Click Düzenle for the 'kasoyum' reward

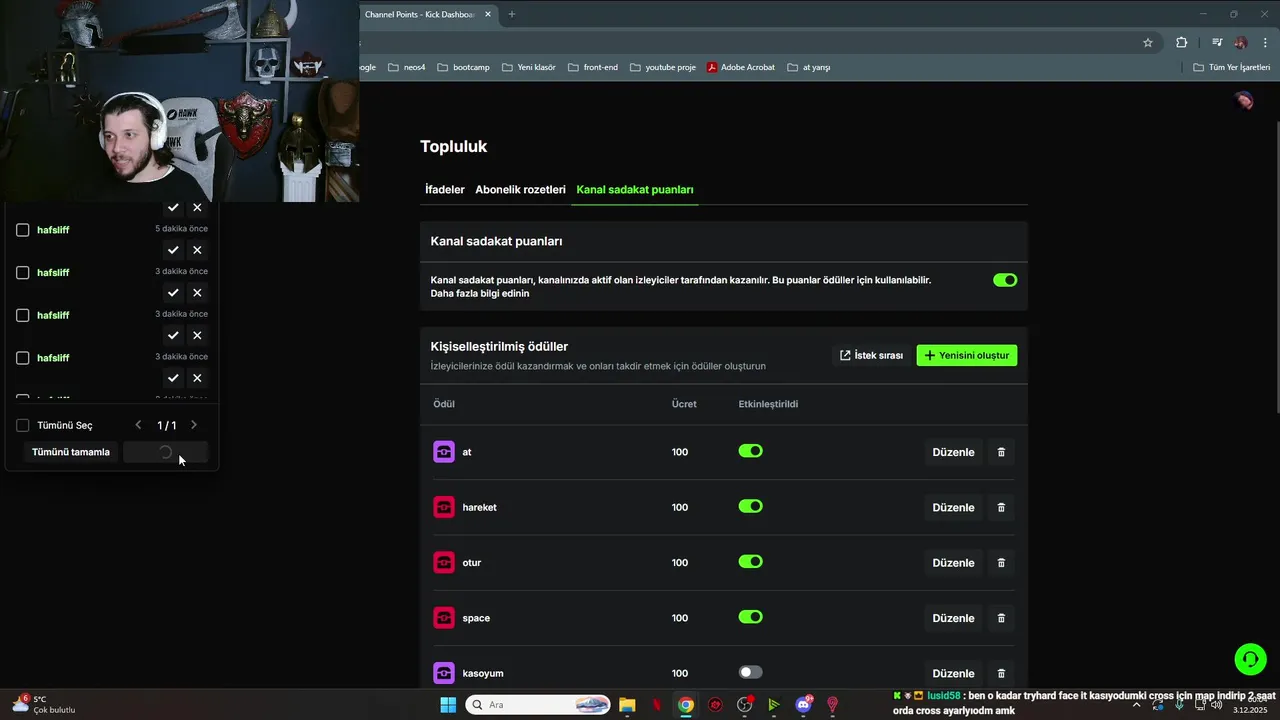(x=953, y=673)
